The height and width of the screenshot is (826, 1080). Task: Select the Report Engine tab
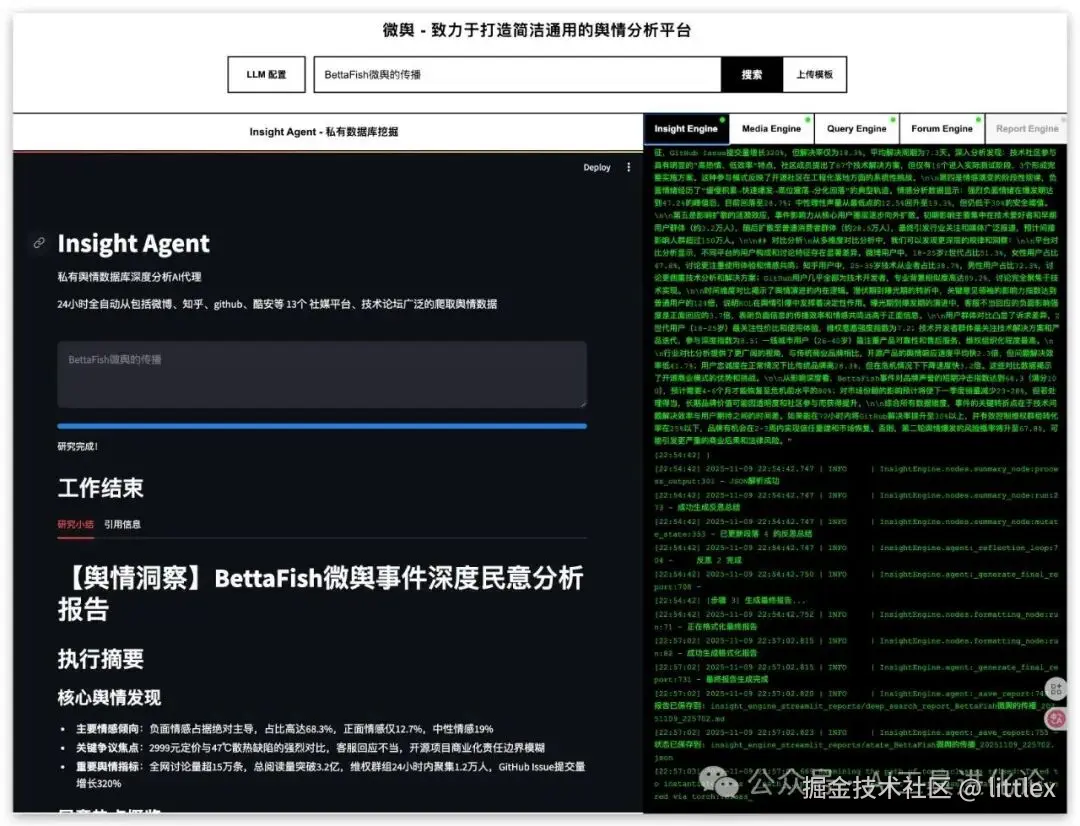1027,128
